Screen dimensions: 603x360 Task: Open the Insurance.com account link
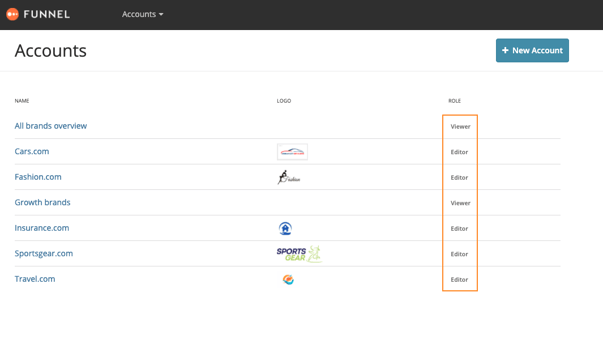[x=42, y=228]
